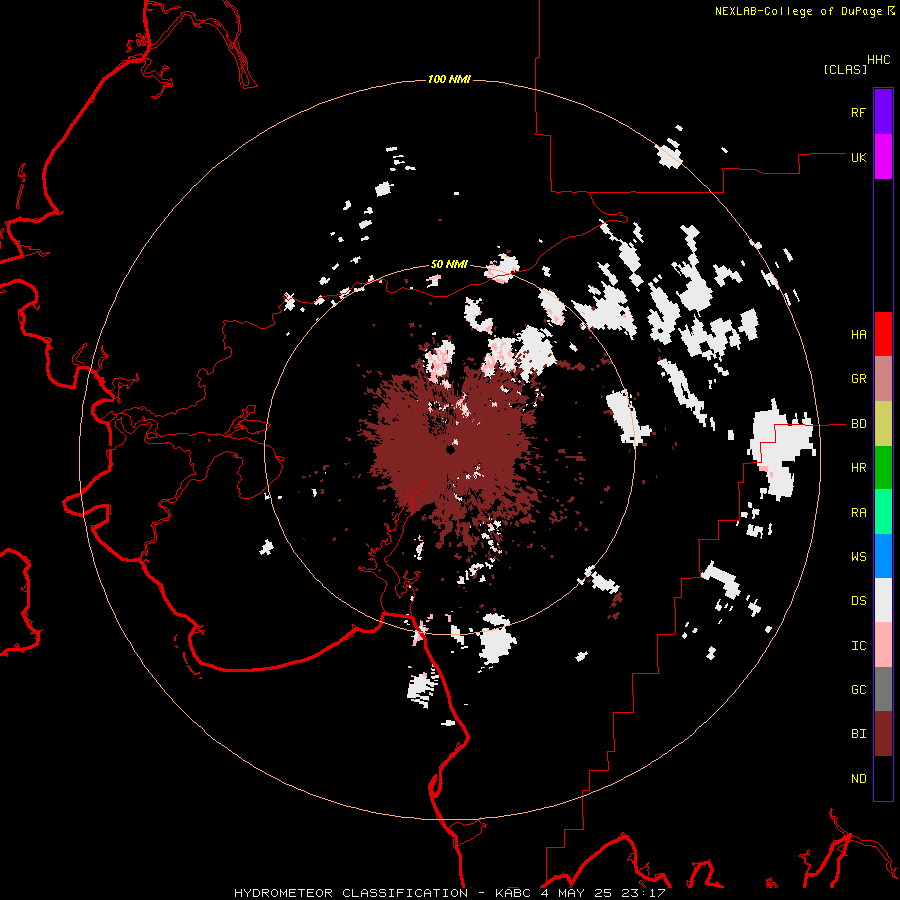
Task: Click the 'BD' legend label
Action: pyautogui.click(x=859, y=424)
